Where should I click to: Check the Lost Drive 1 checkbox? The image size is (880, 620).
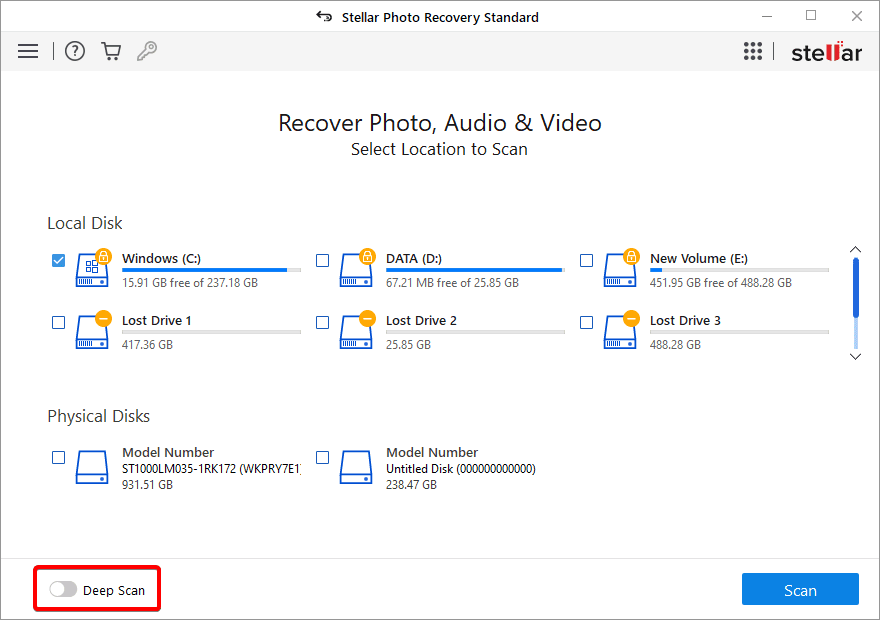(58, 323)
